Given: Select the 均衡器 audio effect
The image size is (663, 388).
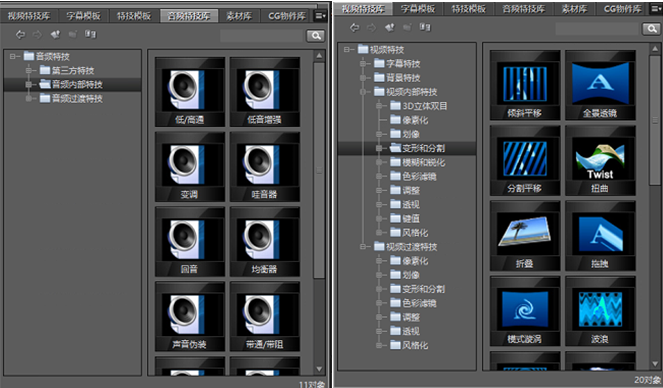Looking at the screenshot, I should tap(265, 242).
